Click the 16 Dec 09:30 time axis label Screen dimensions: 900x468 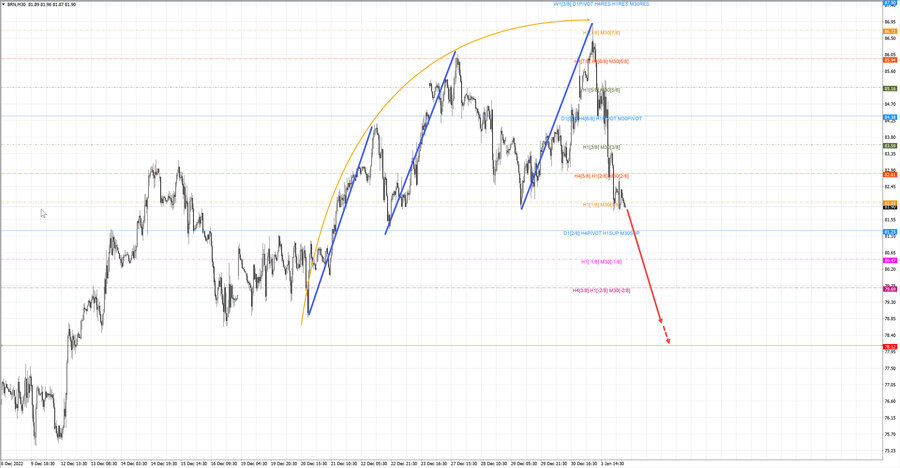pyautogui.click(x=223, y=463)
